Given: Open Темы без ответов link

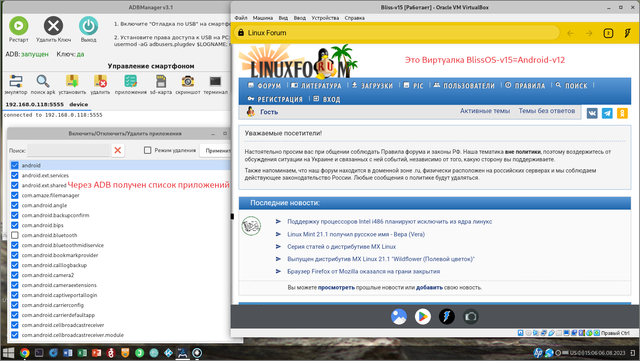Looking at the screenshot, I should pyautogui.click(x=547, y=111).
